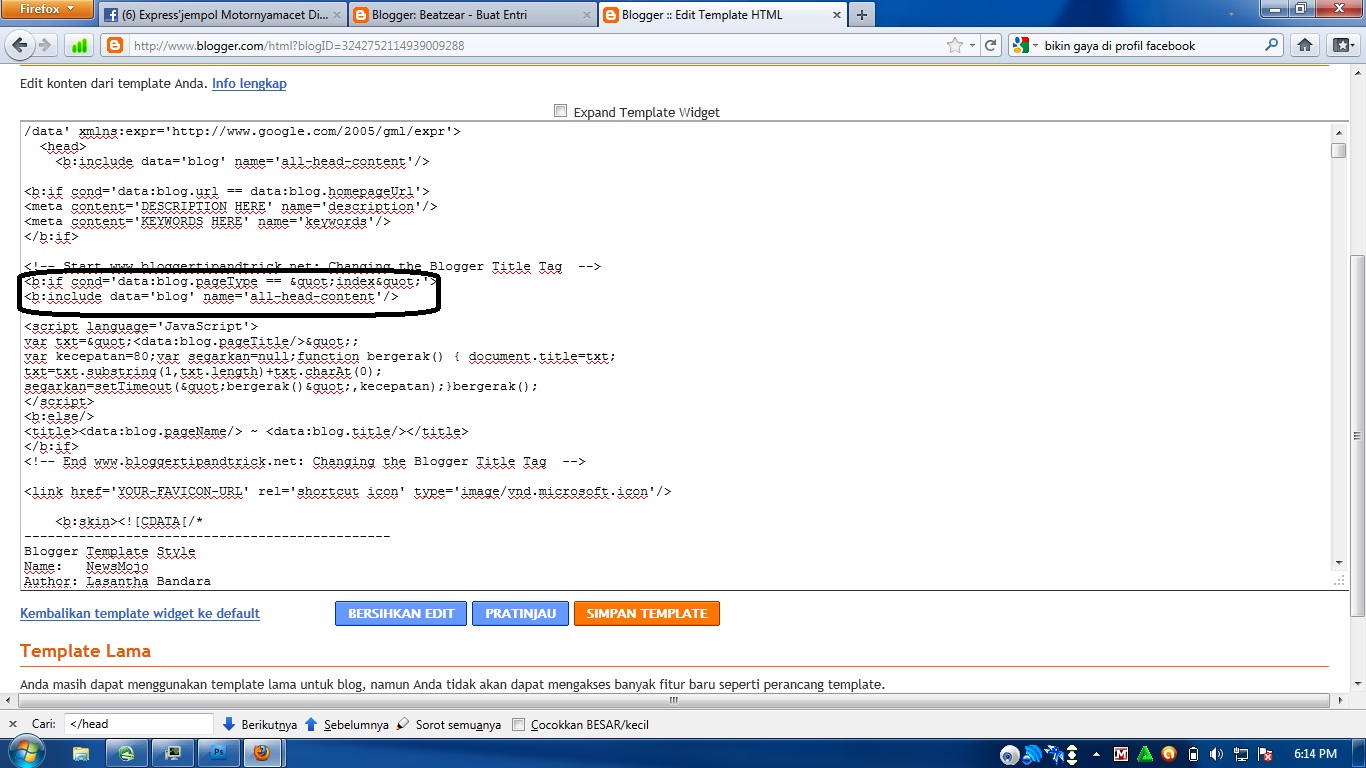Open the volume speaker tray icon
The width and height of the screenshot is (1366, 768).
coord(1216,754)
